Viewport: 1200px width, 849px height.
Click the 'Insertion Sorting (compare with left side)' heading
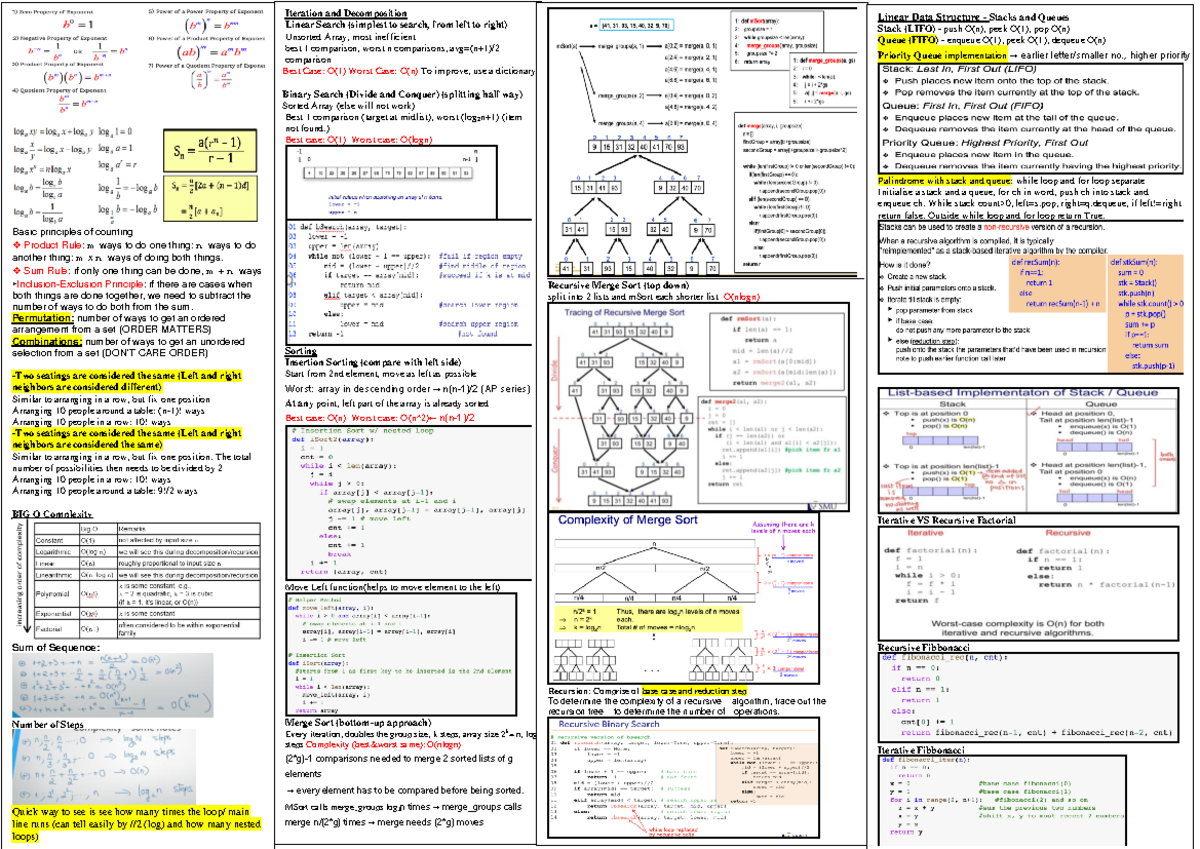[x=371, y=364]
